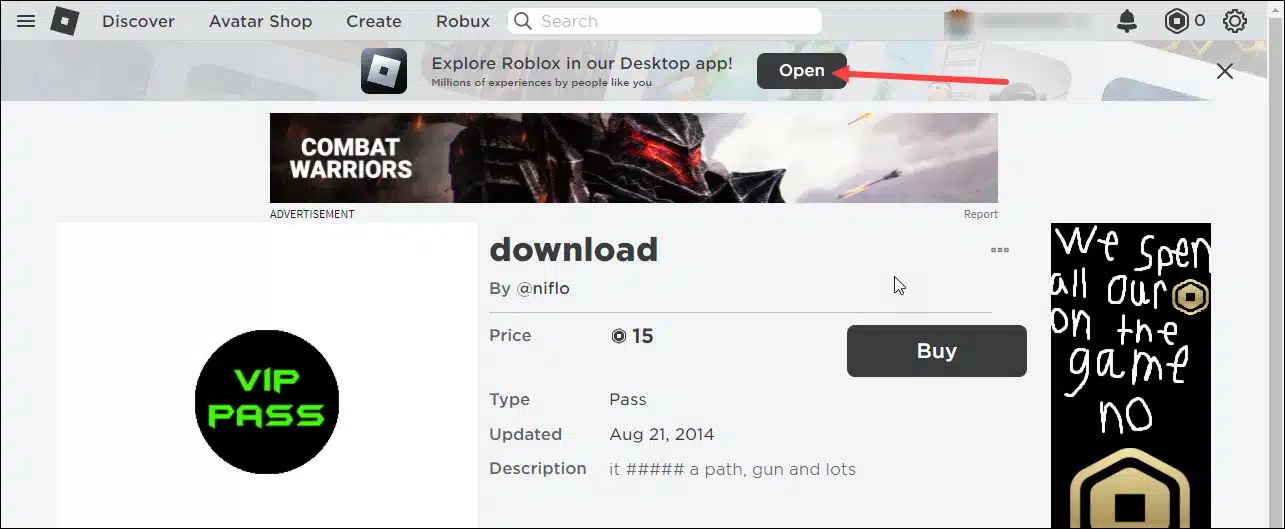Viewport: 1285px width, 529px height.
Task: Open the Create menu item
Action: click(x=374, y=21)
